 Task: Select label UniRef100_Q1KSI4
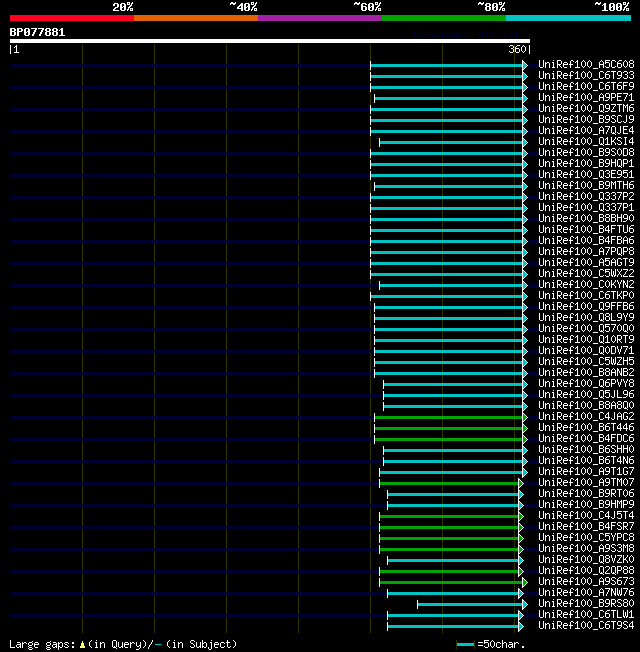(586, 142)
